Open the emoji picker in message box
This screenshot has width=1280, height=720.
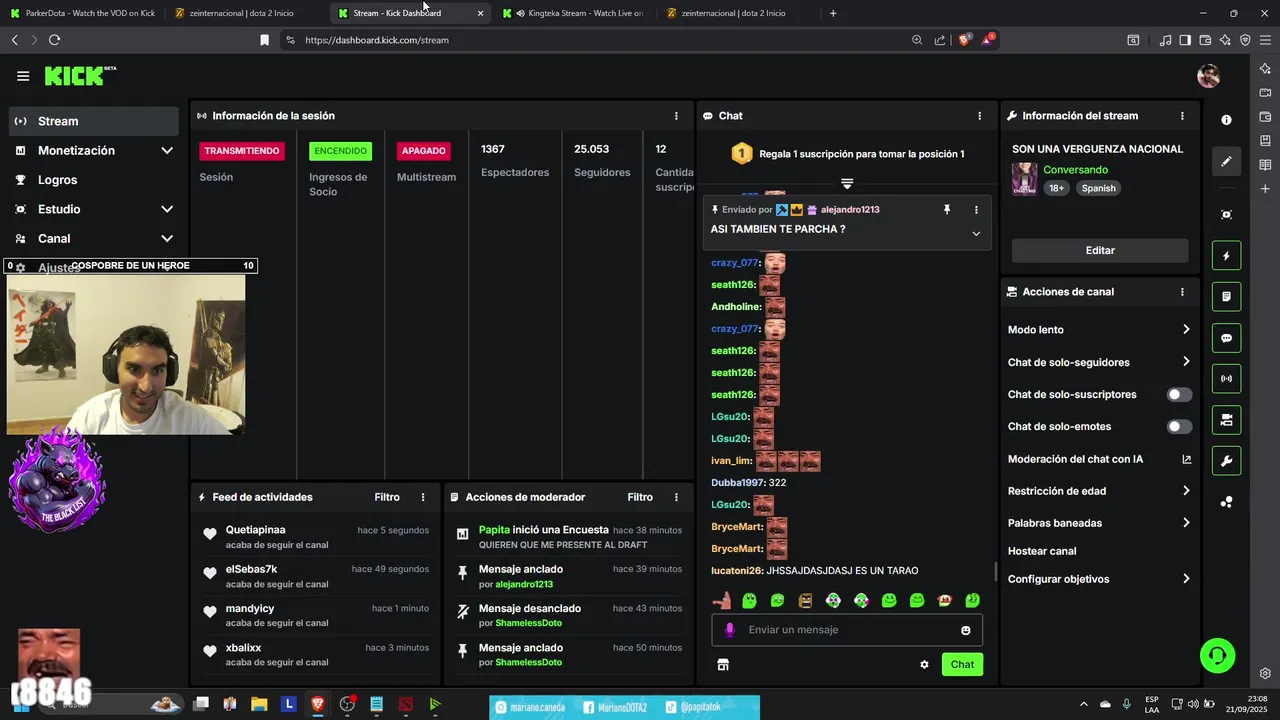pyautogui.click(x=965, y=630)
